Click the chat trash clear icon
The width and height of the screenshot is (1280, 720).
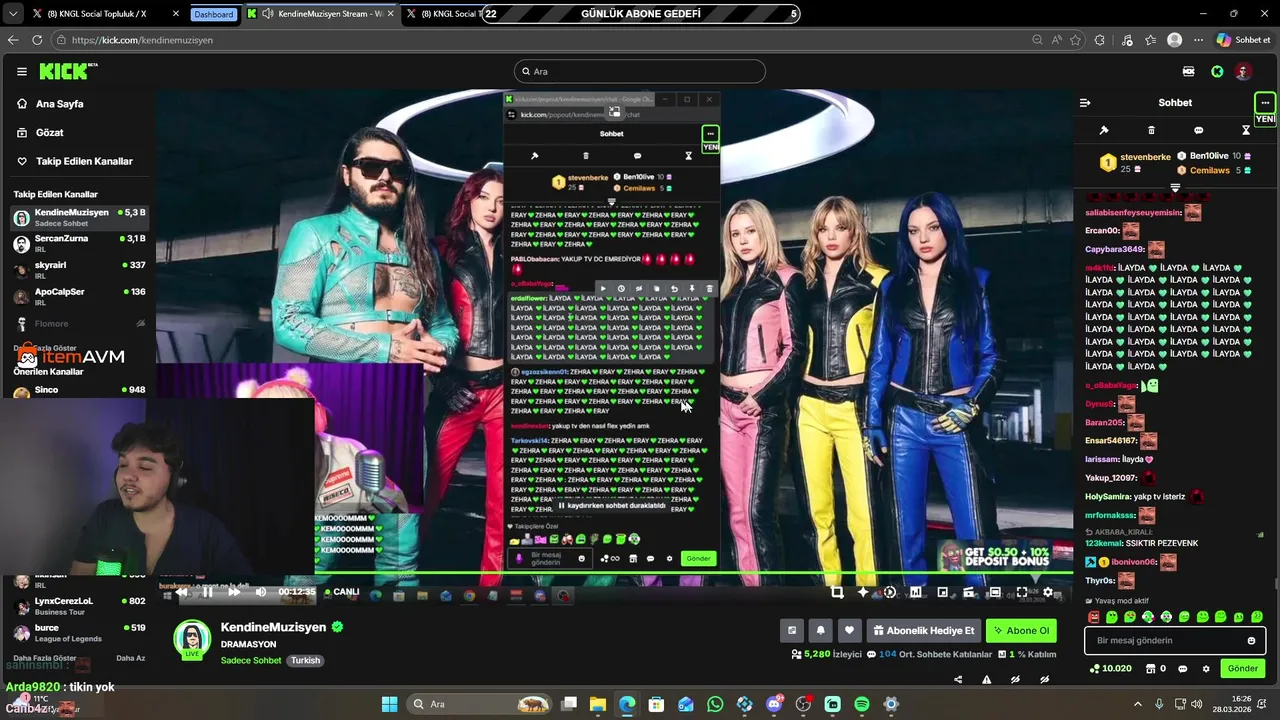click(x=1151, y=130)
